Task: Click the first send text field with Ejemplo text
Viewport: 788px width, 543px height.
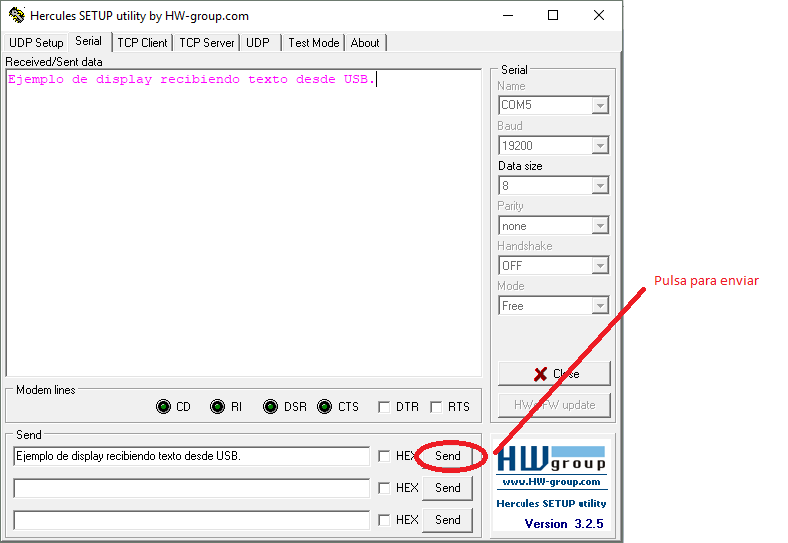Action: (191, 456)
